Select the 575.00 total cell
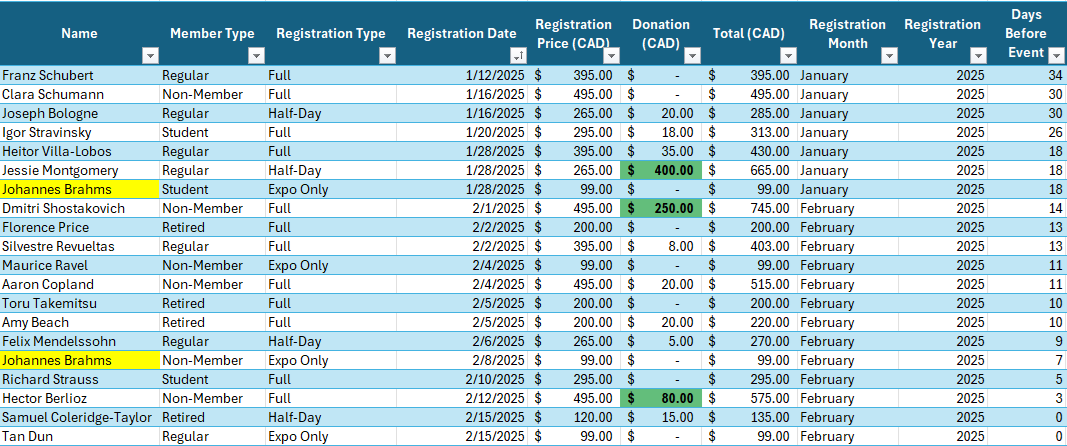This screenshot has width=1067, height=446. click(750, 398)
